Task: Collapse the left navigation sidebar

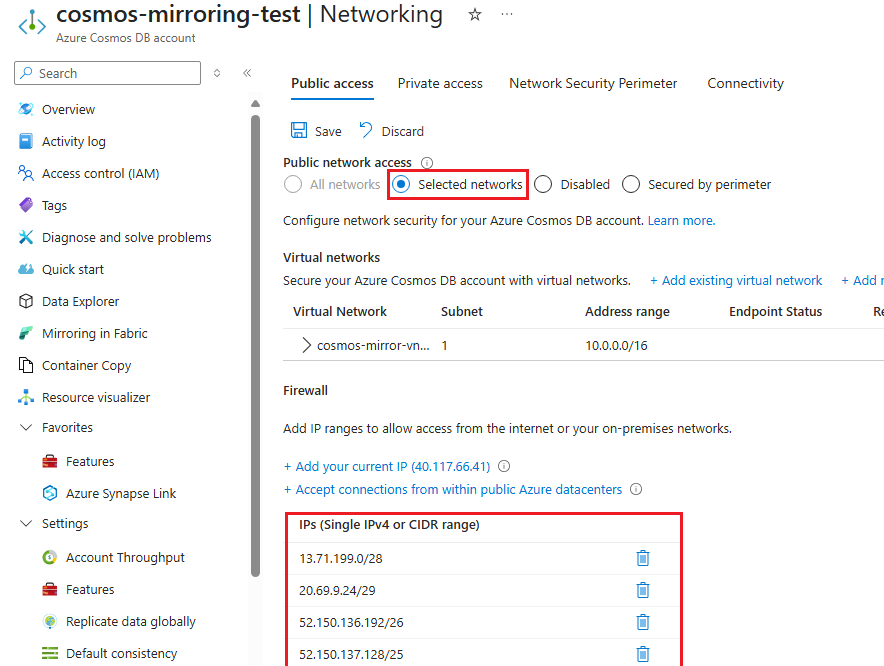Action: pyautogui.click(x=247, y=73)
